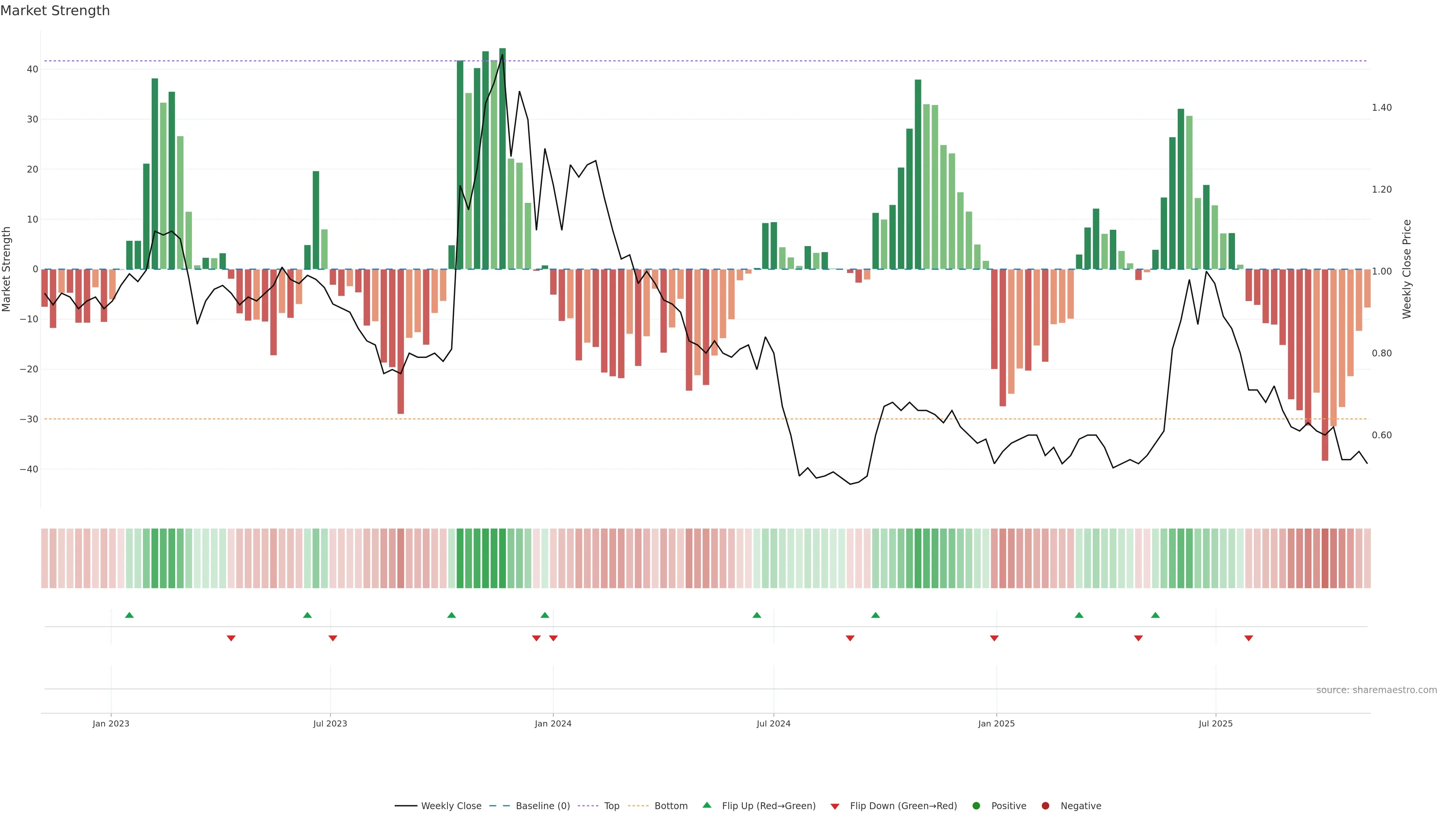Click the first green flip-up marker after Jan 2023

point(129,615)
